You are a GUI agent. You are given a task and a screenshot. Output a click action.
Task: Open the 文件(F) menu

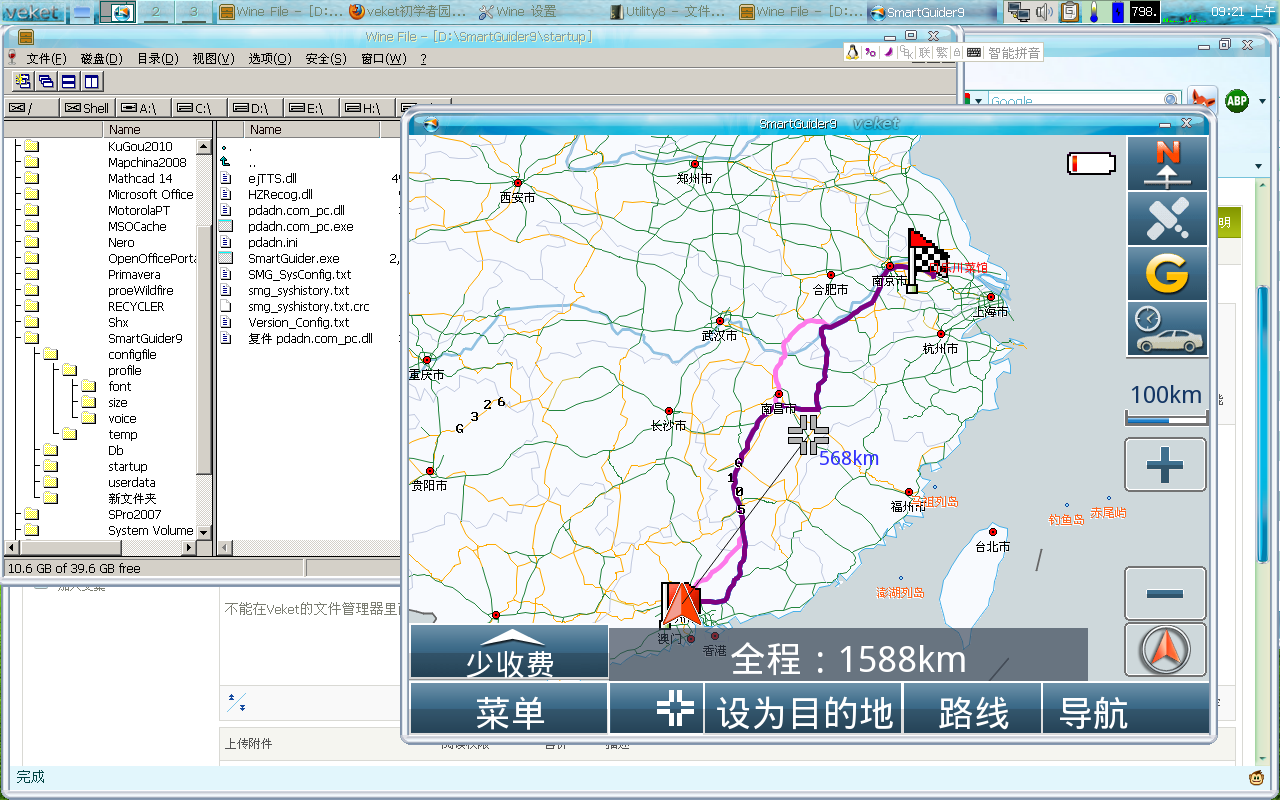(46, 59)
